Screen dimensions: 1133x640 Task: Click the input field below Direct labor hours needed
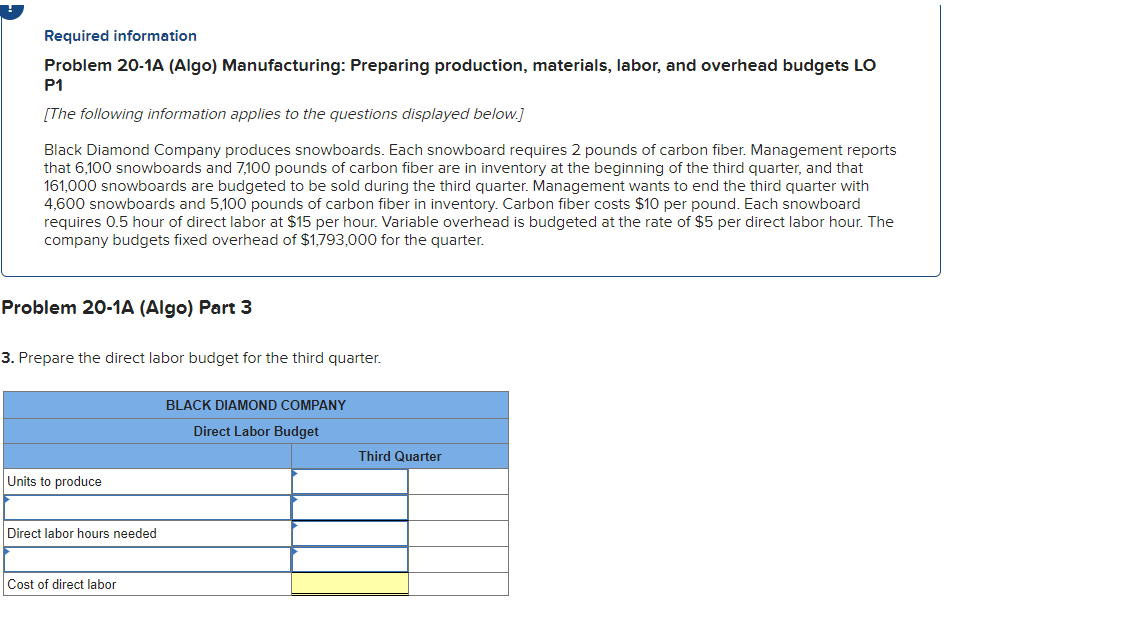coord(349,558)
